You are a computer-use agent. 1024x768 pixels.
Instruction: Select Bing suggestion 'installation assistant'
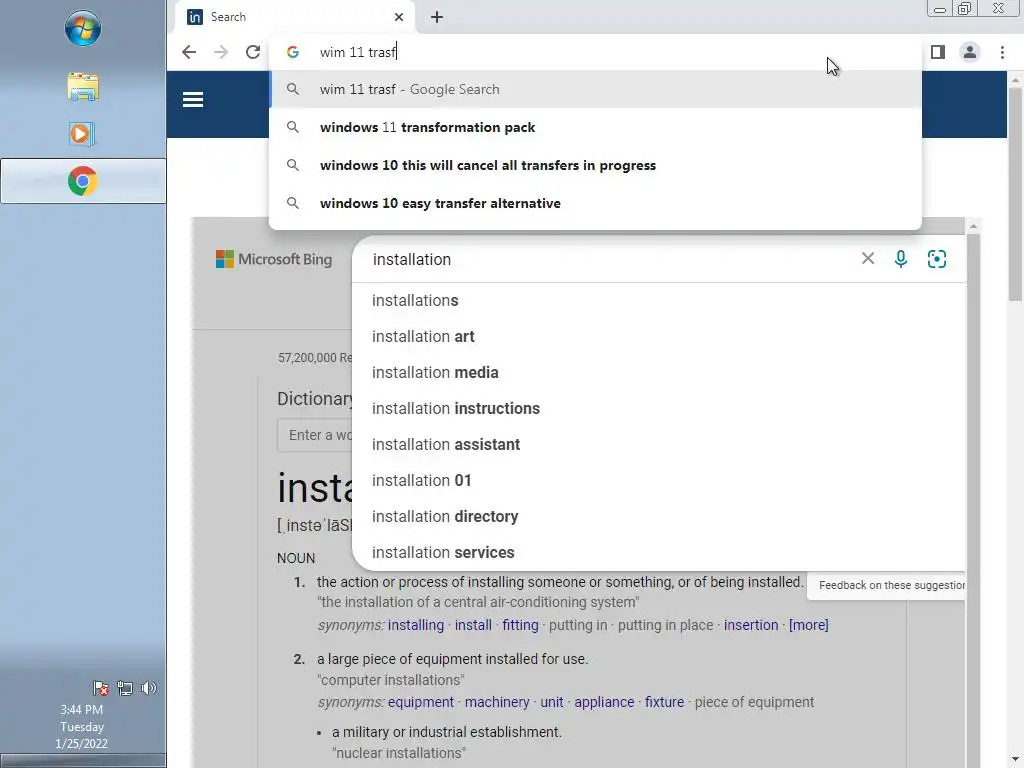658,444
